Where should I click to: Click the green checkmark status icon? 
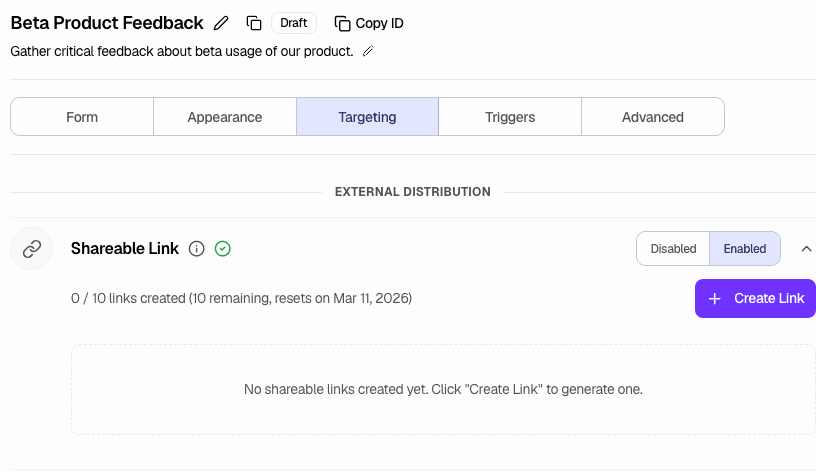pyautogui.click(x=223, y=249)
